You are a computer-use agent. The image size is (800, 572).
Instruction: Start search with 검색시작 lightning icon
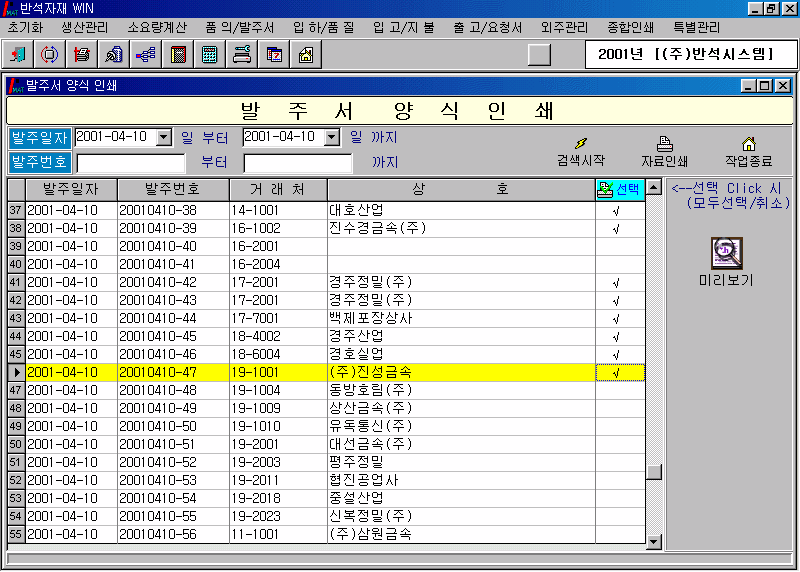[x=580, y=151]
